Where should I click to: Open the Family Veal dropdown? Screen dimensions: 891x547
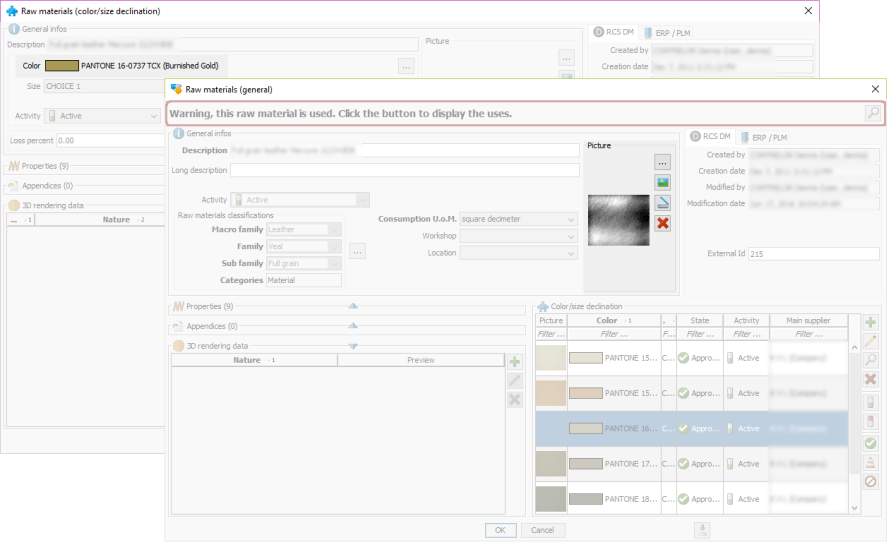click(335, 247)
